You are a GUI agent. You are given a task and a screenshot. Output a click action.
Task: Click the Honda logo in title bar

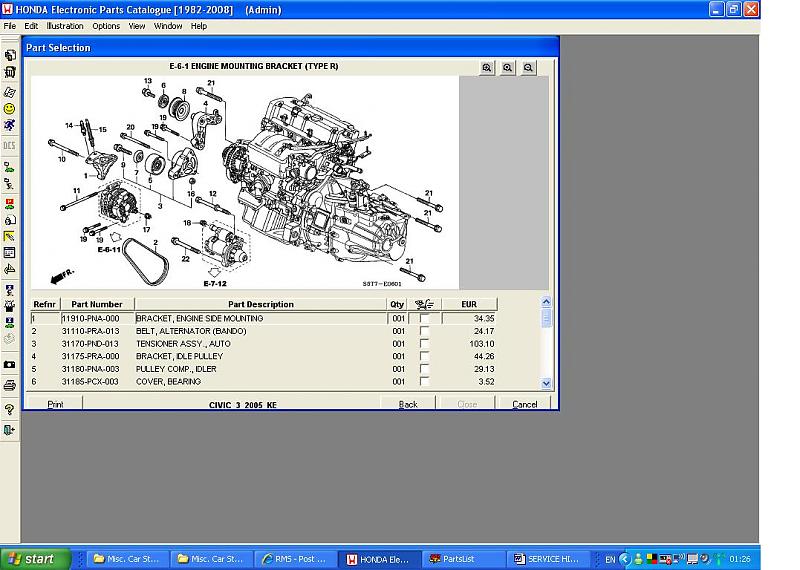click(x=7, y=9)
